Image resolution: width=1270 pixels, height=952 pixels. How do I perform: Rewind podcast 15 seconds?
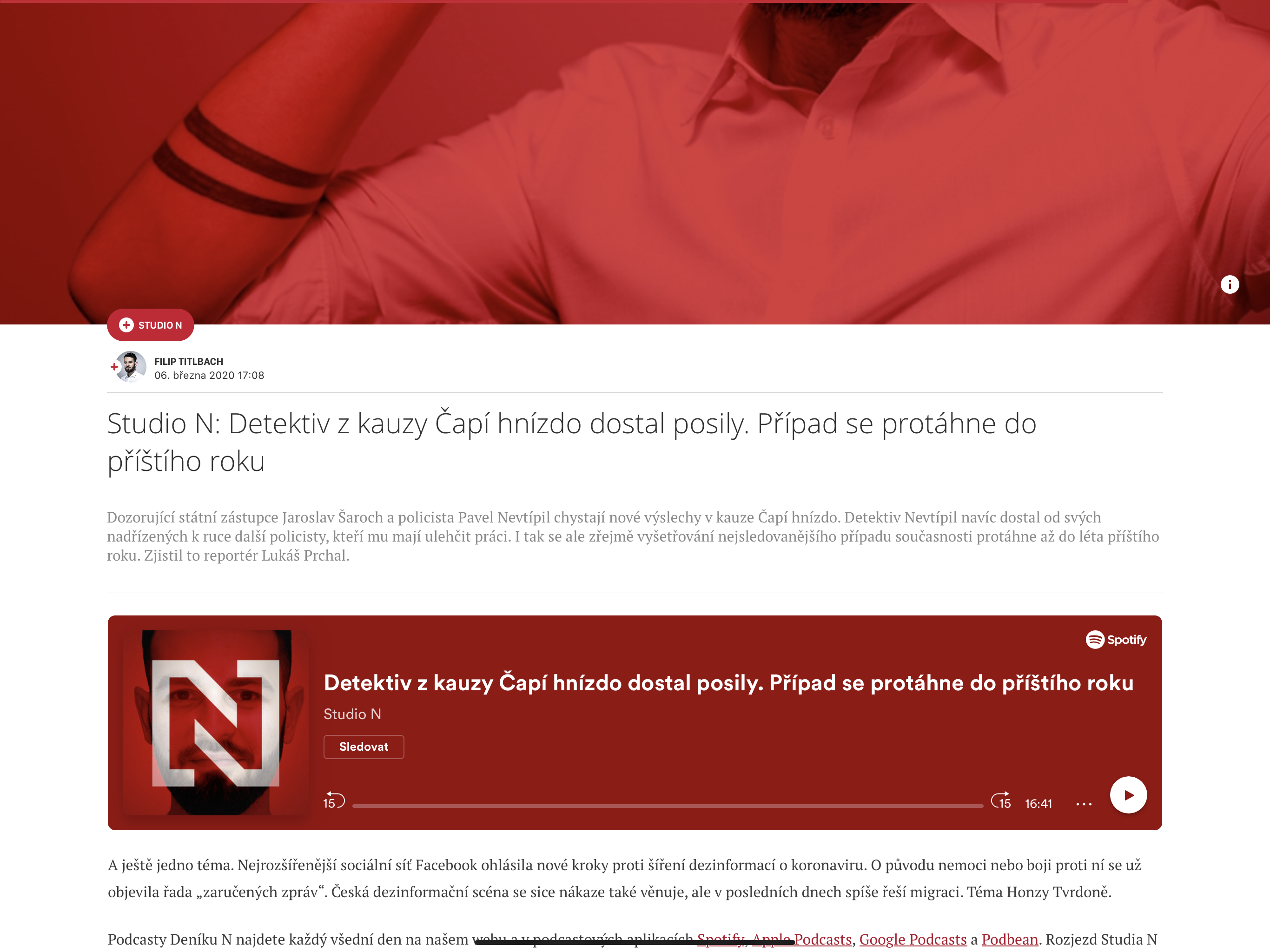tap(333, 800)
